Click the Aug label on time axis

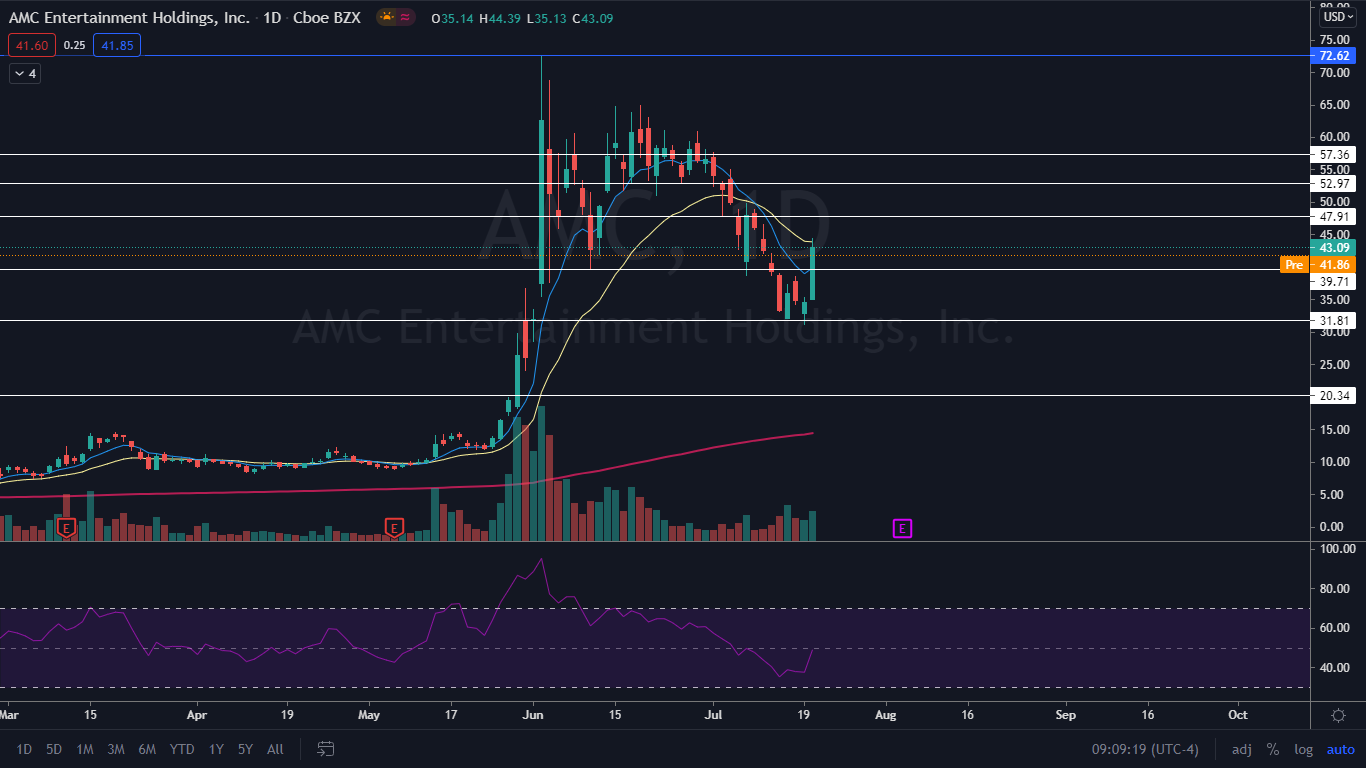(885, 715)
